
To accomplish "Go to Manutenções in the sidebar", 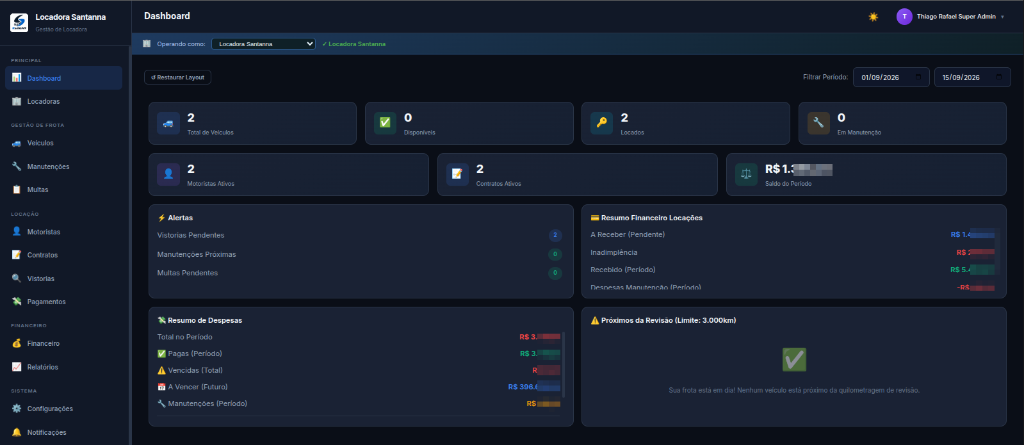I will point(63,166).
